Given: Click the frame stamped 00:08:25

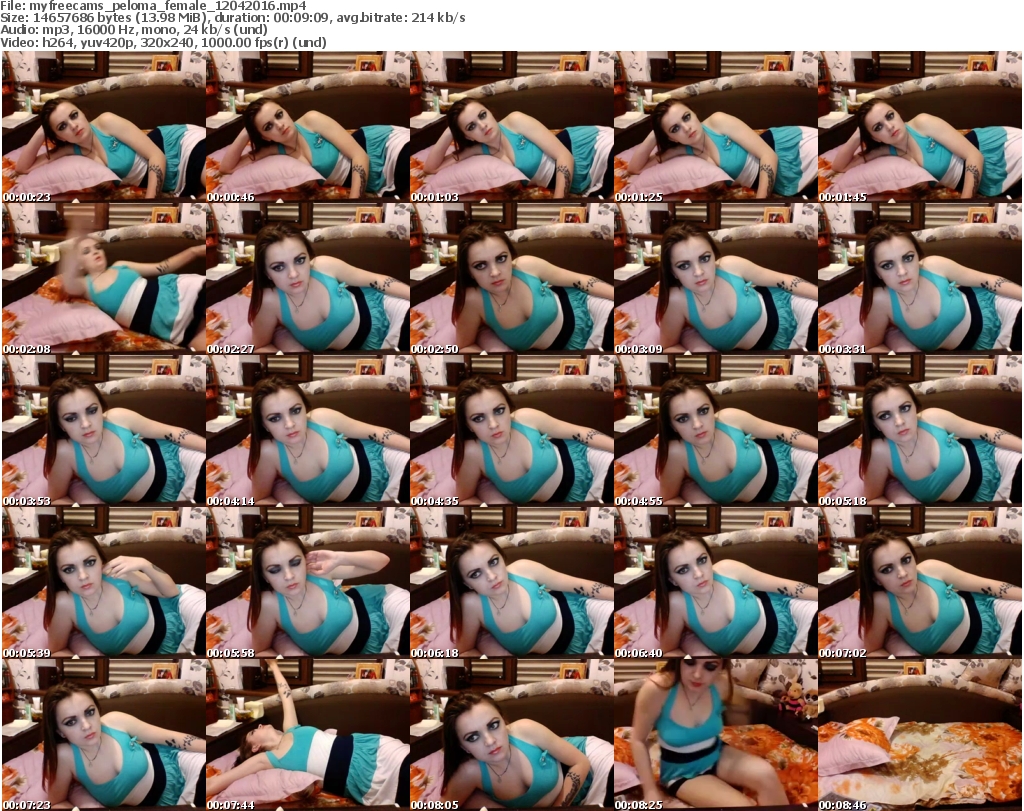Looking at the screenshot, I should [716, 735].
